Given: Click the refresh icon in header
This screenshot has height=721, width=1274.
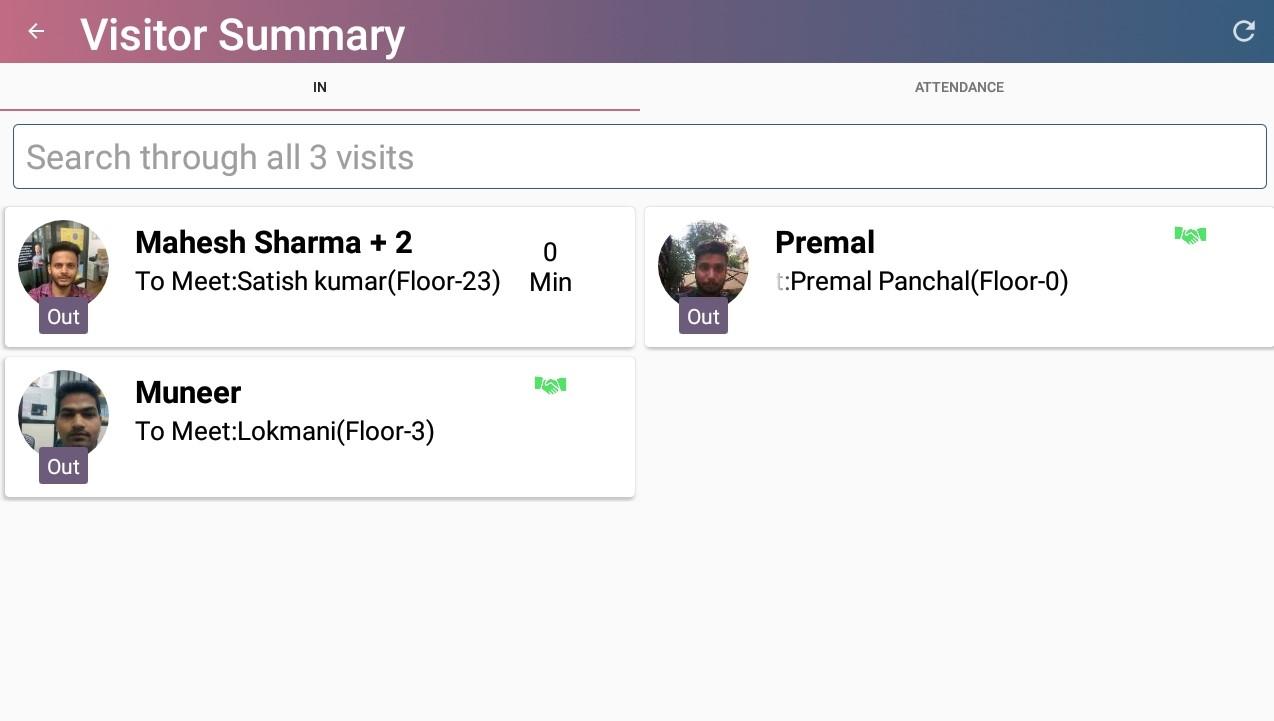Looking at the screenshot, I should click(x=1243, y=31).
